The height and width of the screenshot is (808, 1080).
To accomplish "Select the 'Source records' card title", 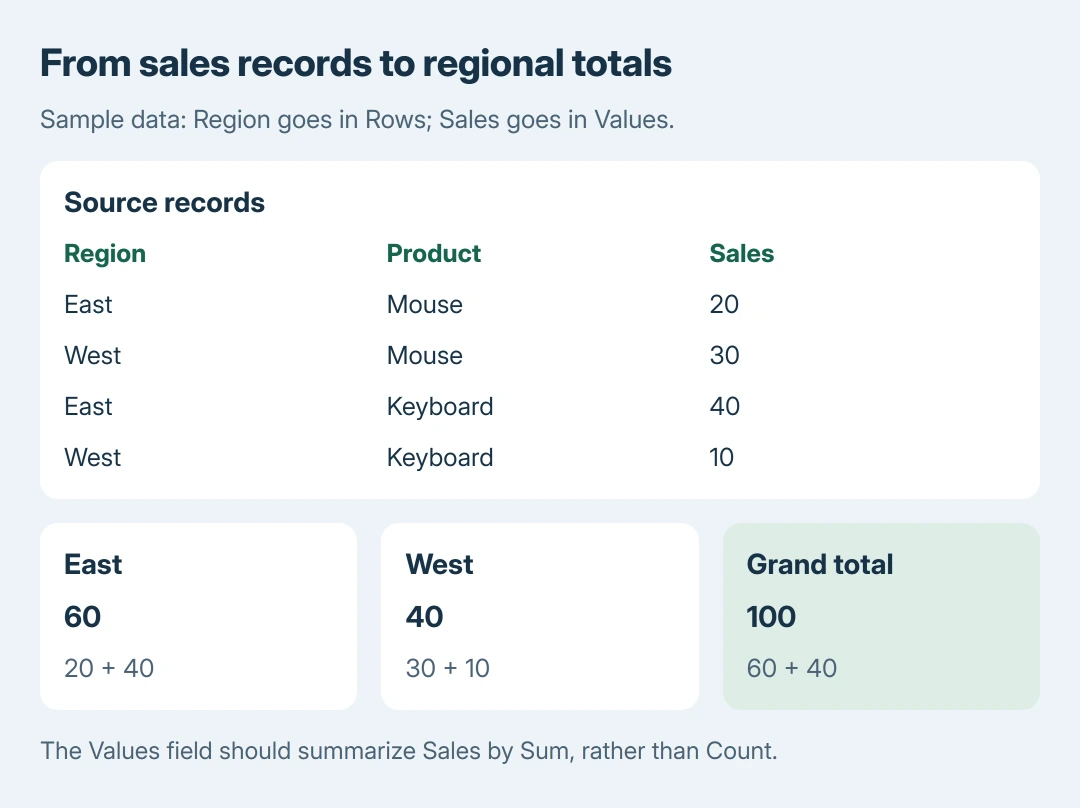I will click(x=165, y=203).
